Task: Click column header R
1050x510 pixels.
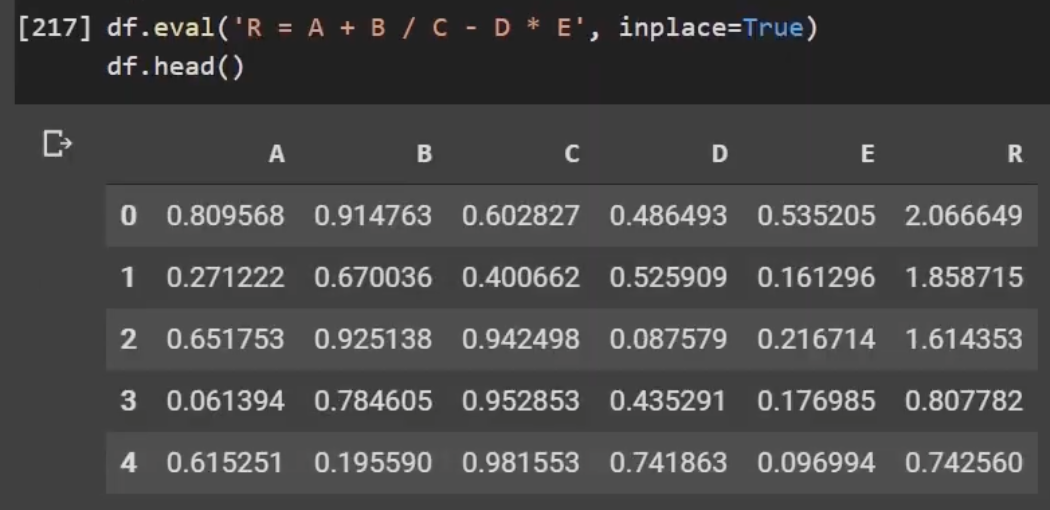Action: [1015, 155]
